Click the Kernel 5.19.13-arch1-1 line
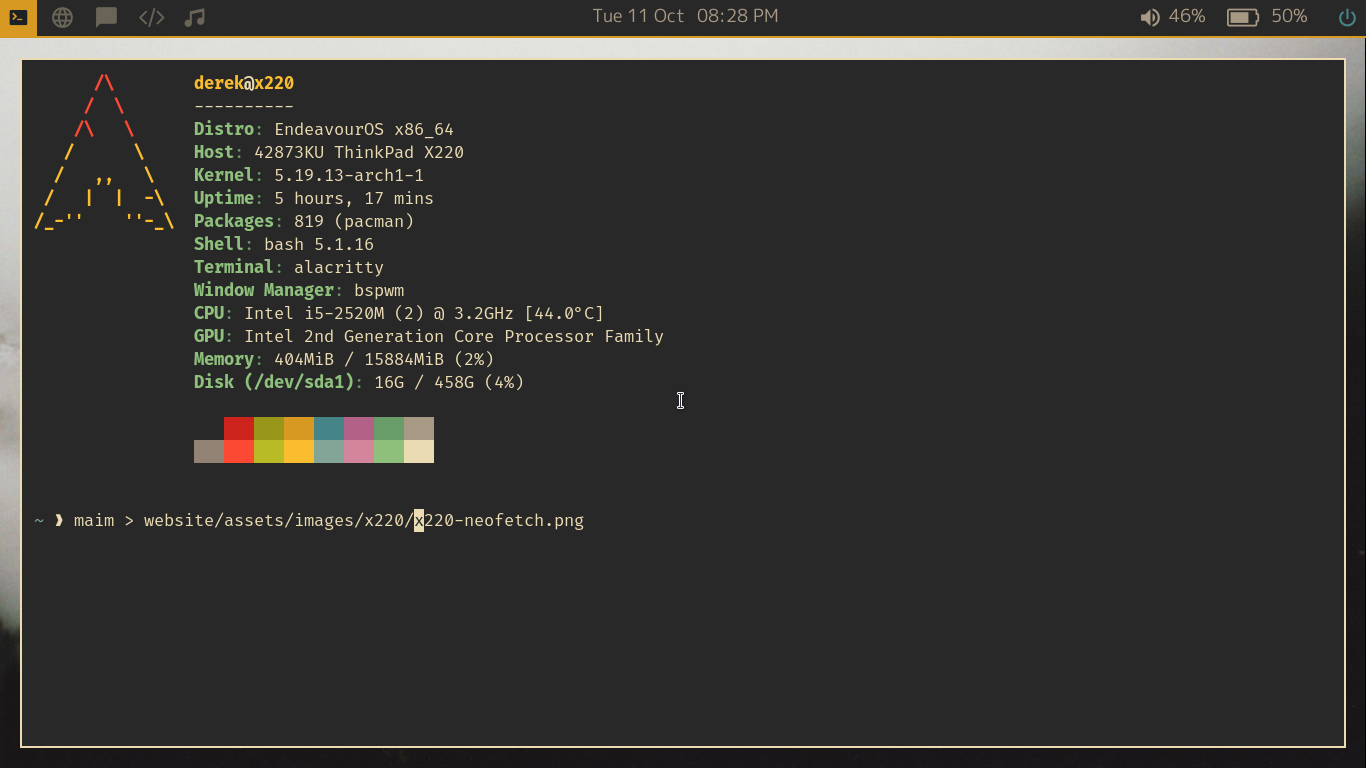The image size is (1366, 768). [309, 175]
